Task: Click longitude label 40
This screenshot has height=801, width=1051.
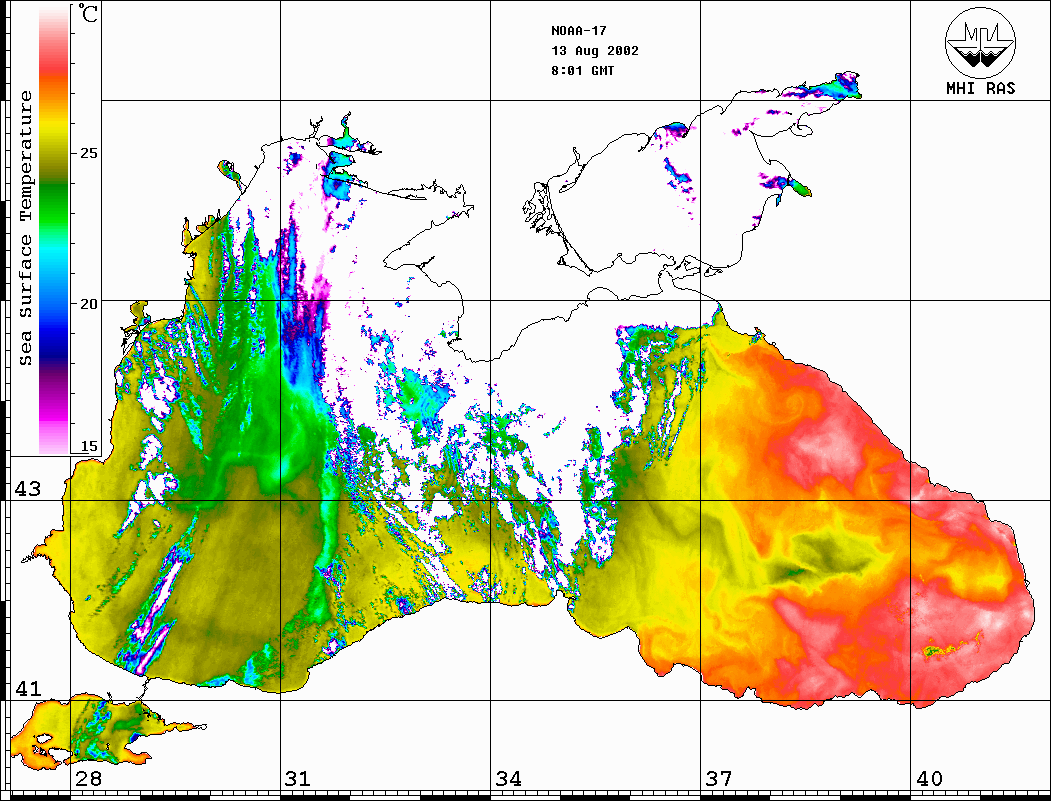Action: point(929,779)
